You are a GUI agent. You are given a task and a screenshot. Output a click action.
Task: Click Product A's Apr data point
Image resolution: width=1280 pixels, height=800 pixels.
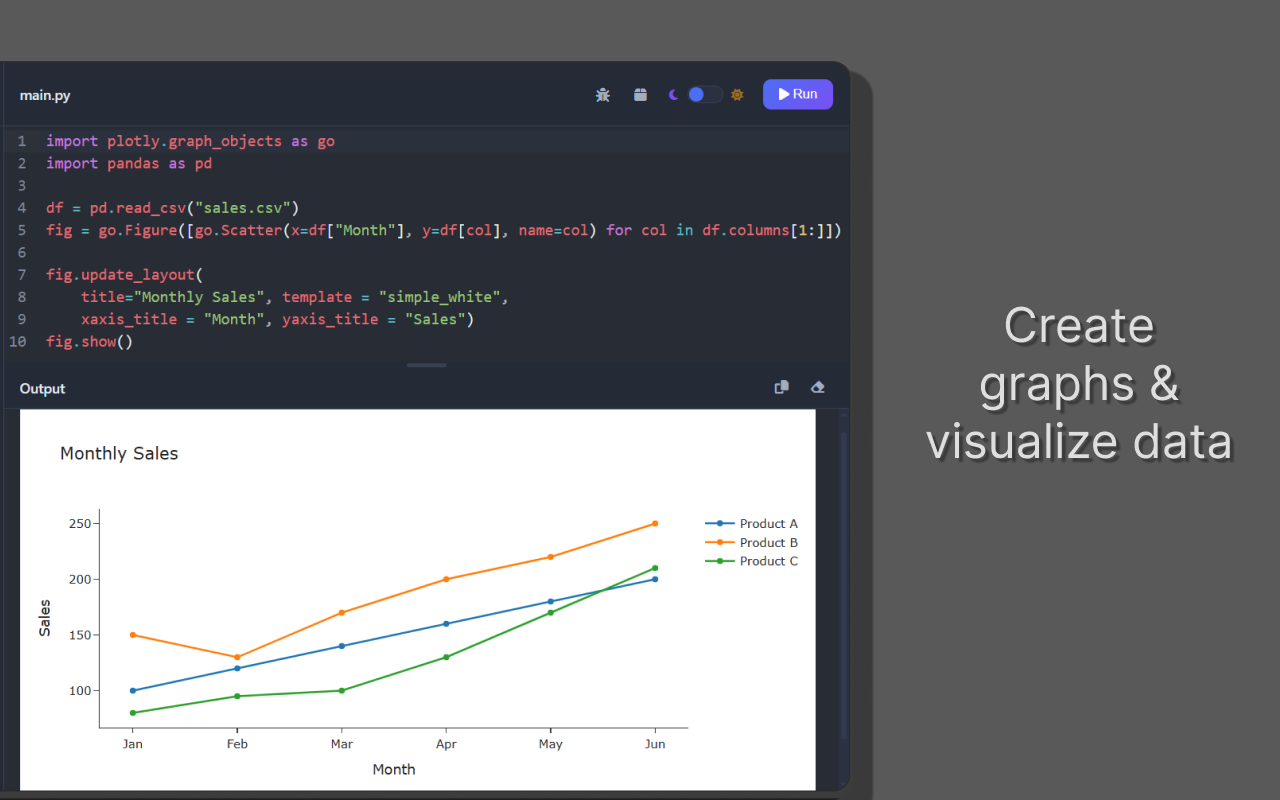point(446,624)
